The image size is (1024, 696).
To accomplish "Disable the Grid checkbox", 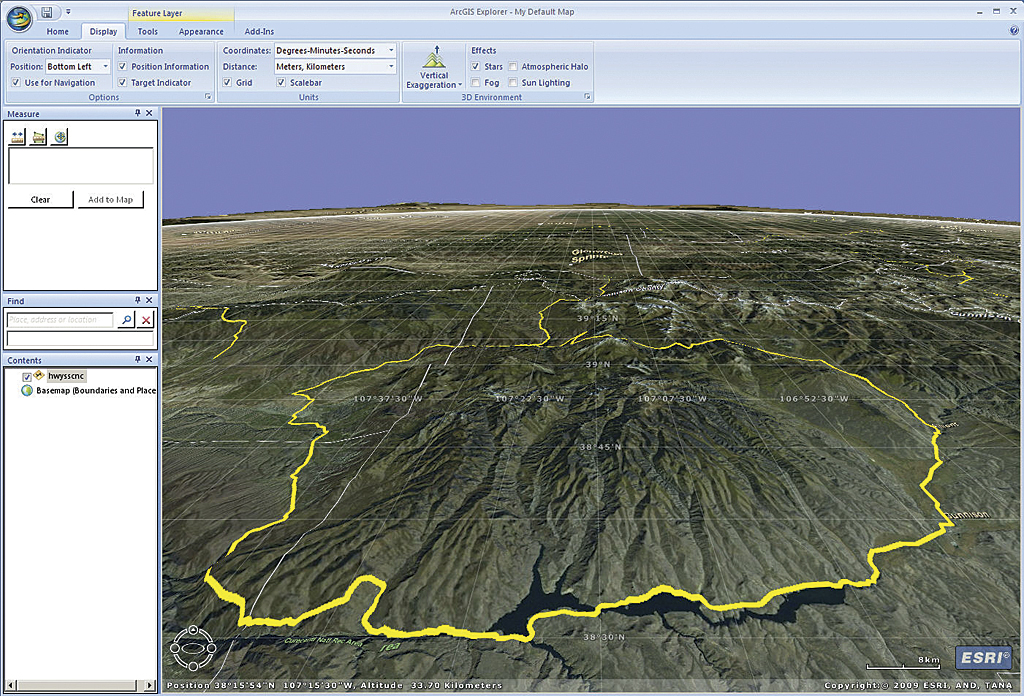I will click(227, 83).
